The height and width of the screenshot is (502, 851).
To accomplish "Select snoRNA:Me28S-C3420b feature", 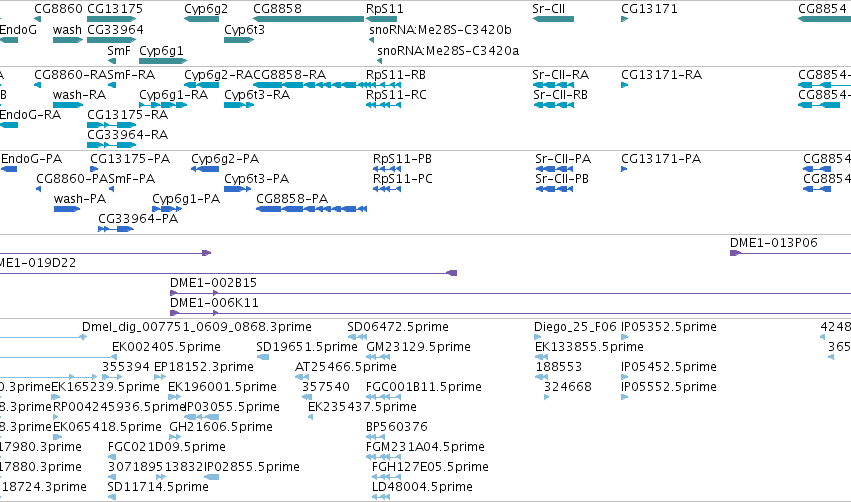I will (371, 40).
